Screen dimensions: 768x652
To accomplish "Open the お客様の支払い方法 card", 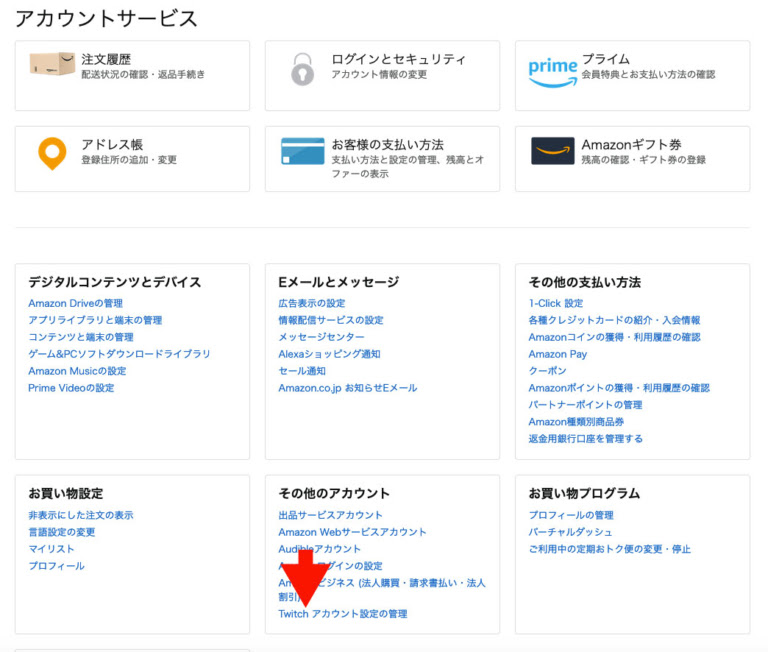I will coord(383,159).
